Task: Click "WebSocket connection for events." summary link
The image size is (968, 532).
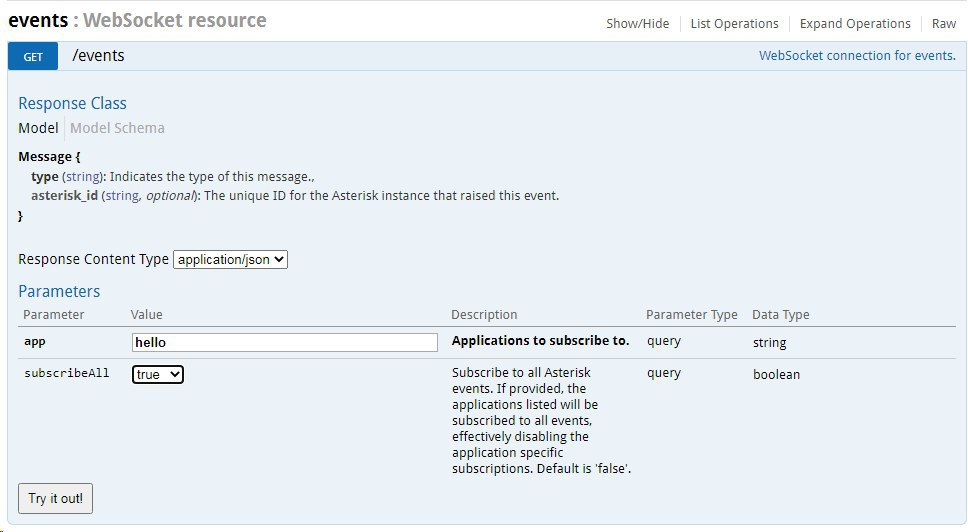Action: coord(857,56)
